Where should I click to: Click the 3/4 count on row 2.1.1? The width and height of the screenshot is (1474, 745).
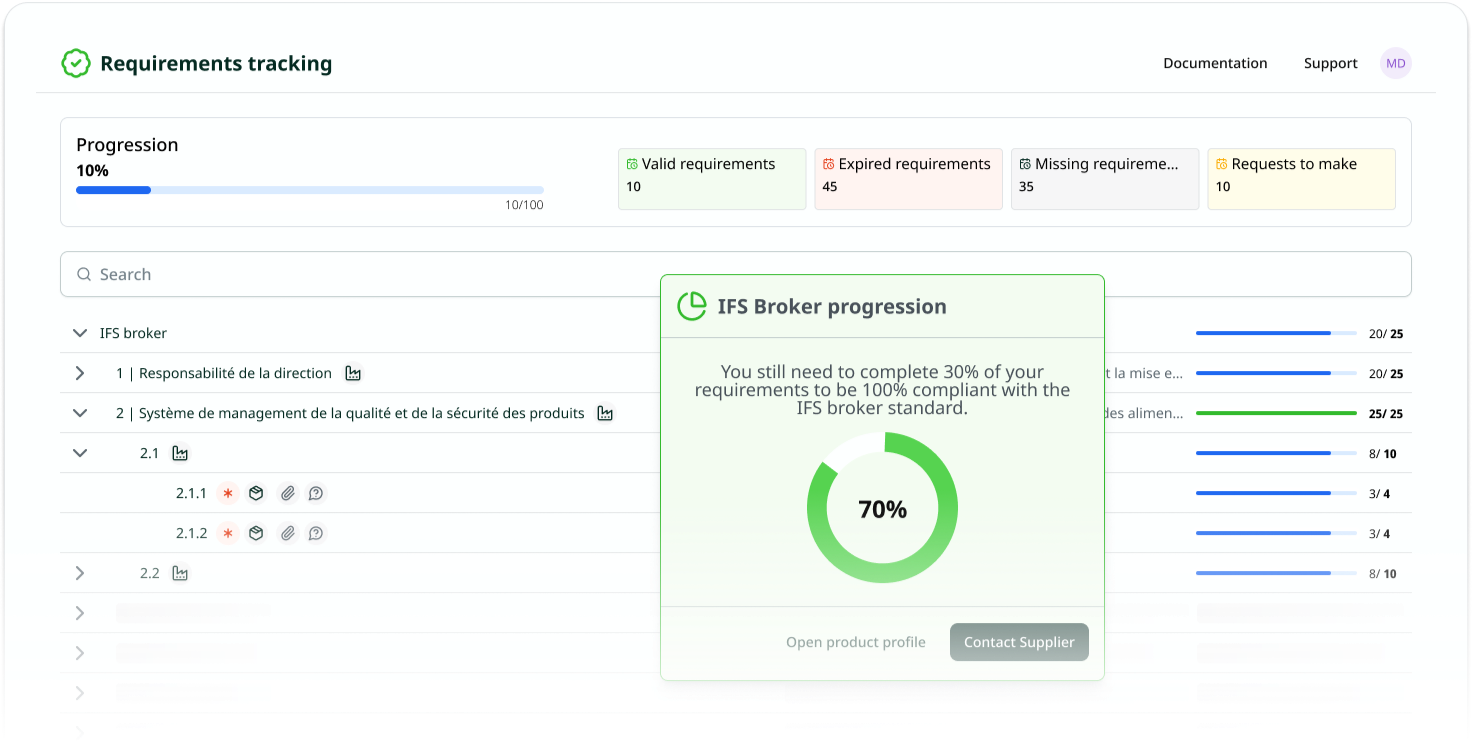coord(1380,494)
